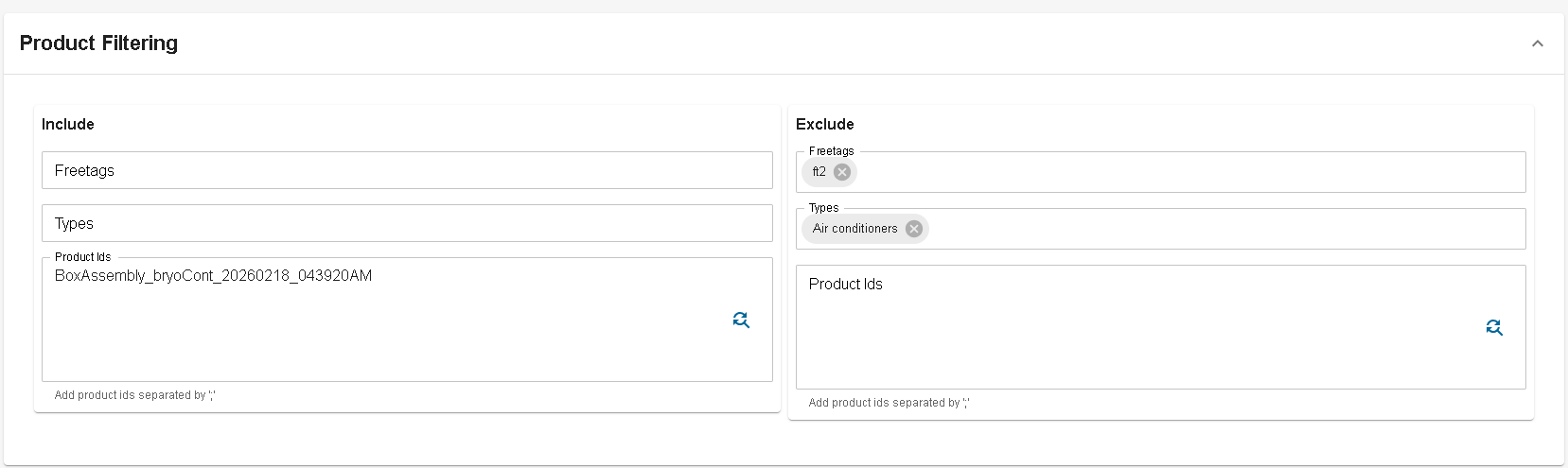1568x468 pixels.
Task: Remove the Air conditioners type chip
Action: [913, 229]
